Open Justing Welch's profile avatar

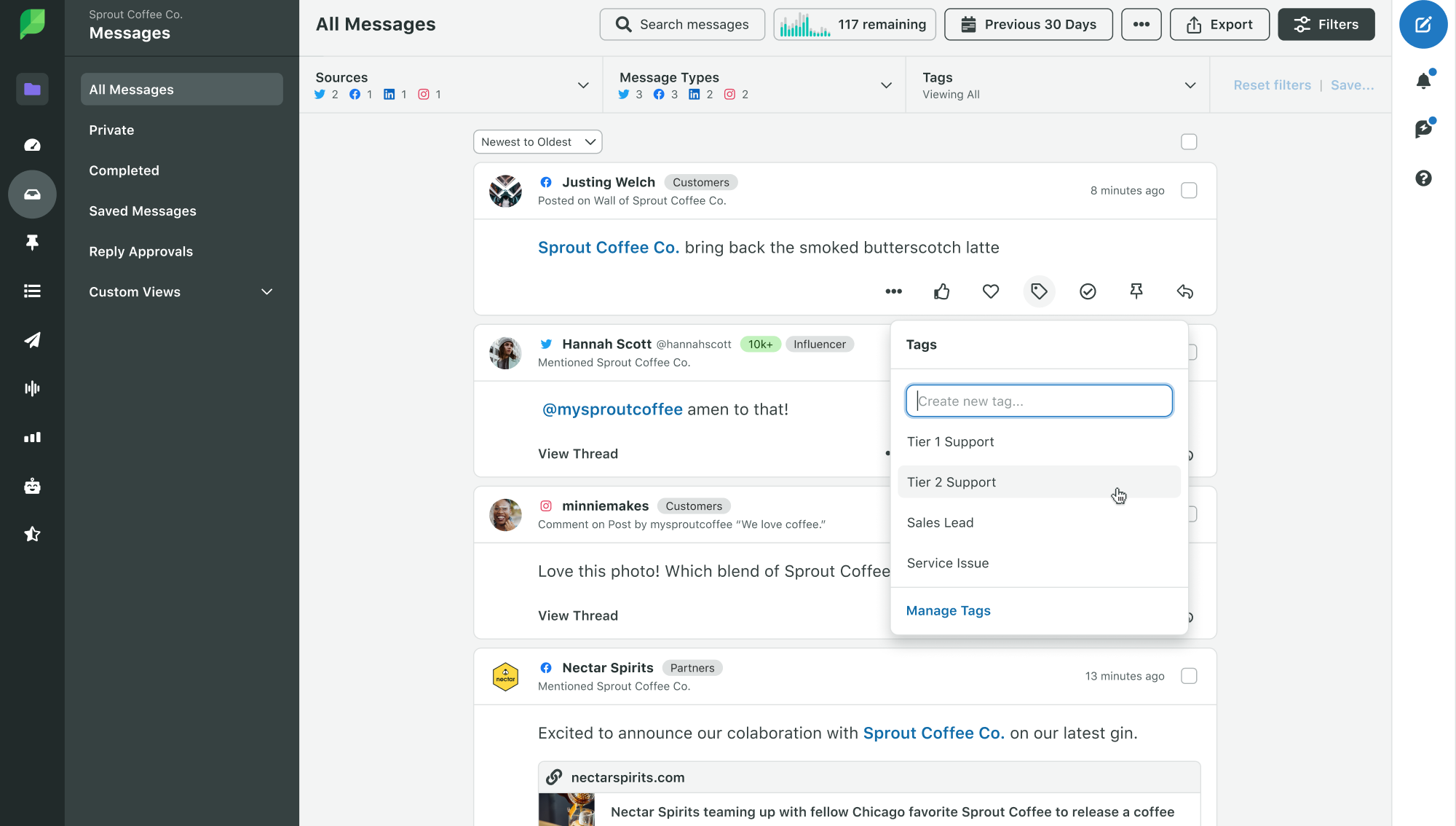pos(505,191)
